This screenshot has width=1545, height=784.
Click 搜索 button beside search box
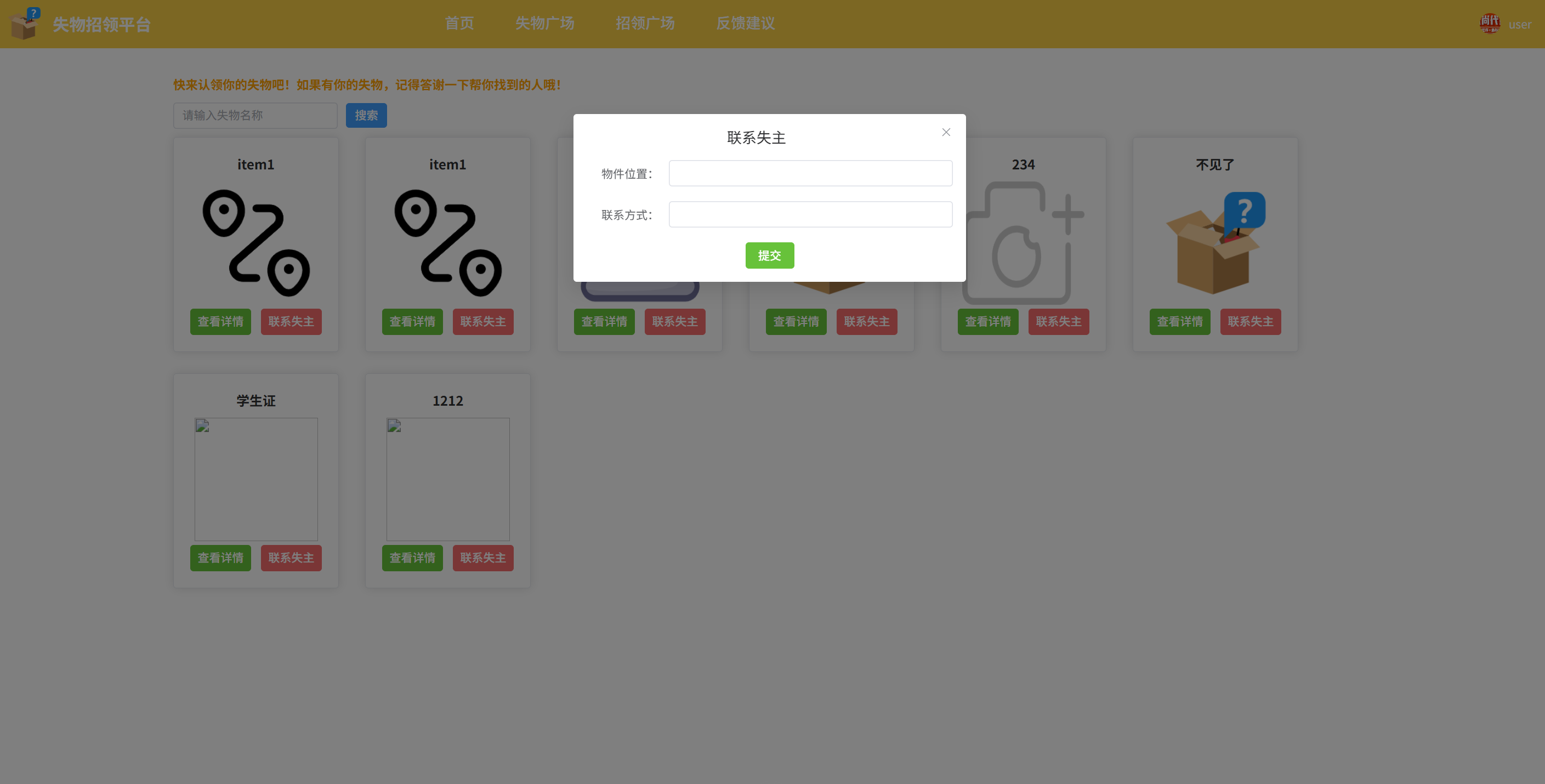tap(366, 115)
